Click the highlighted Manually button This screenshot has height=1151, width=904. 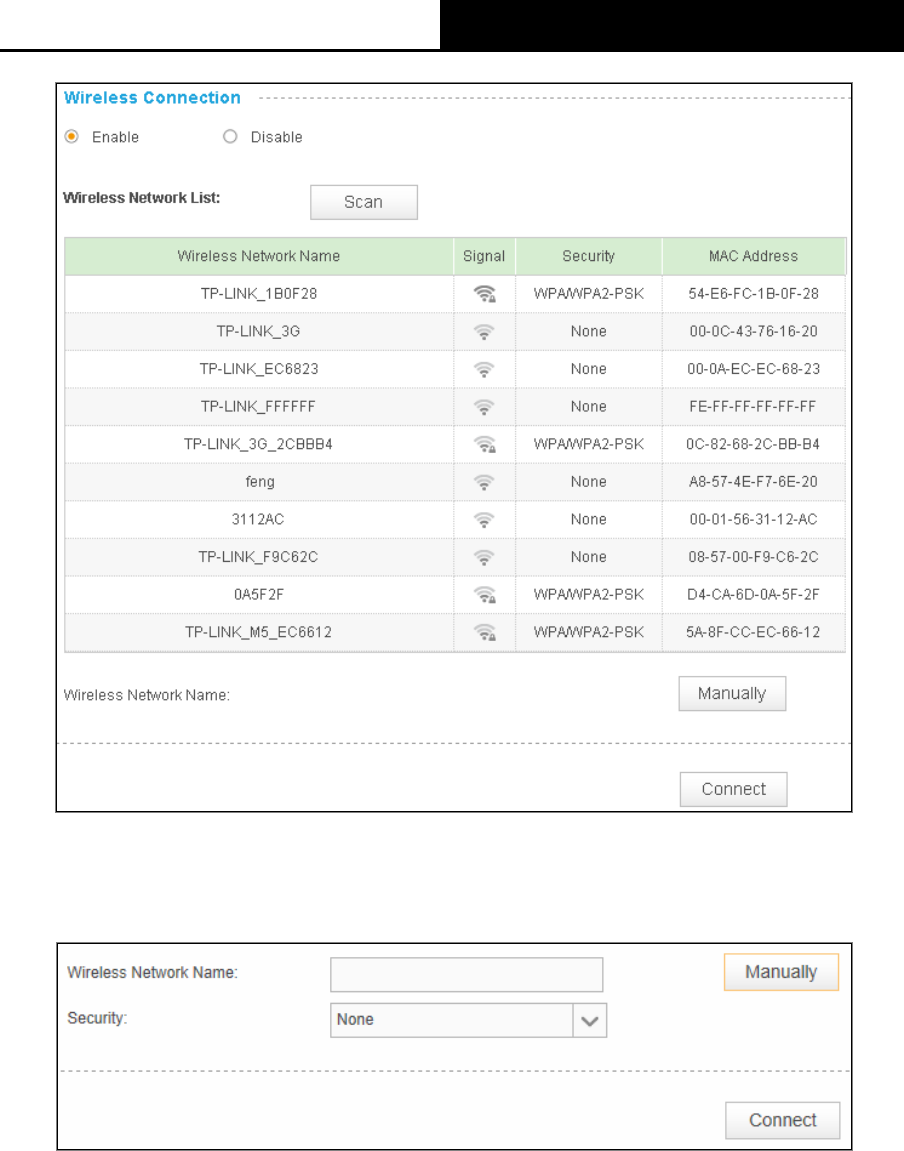click(x=781, y=972)
